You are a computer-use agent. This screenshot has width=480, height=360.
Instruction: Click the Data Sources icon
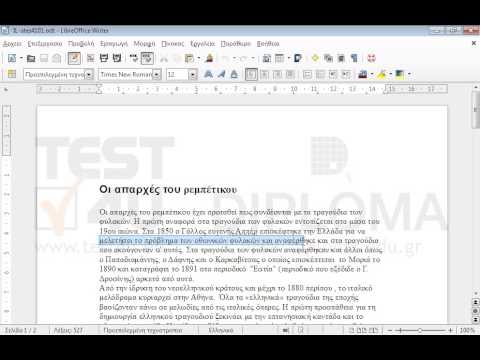point(341,59)
